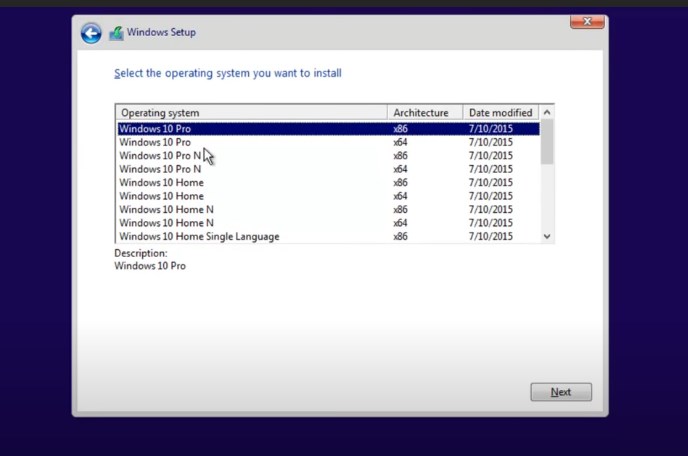The width and height of the screenshot is (688, 456).
Task: Click the list scrollbar down arrow
Action: pos(547,236)
